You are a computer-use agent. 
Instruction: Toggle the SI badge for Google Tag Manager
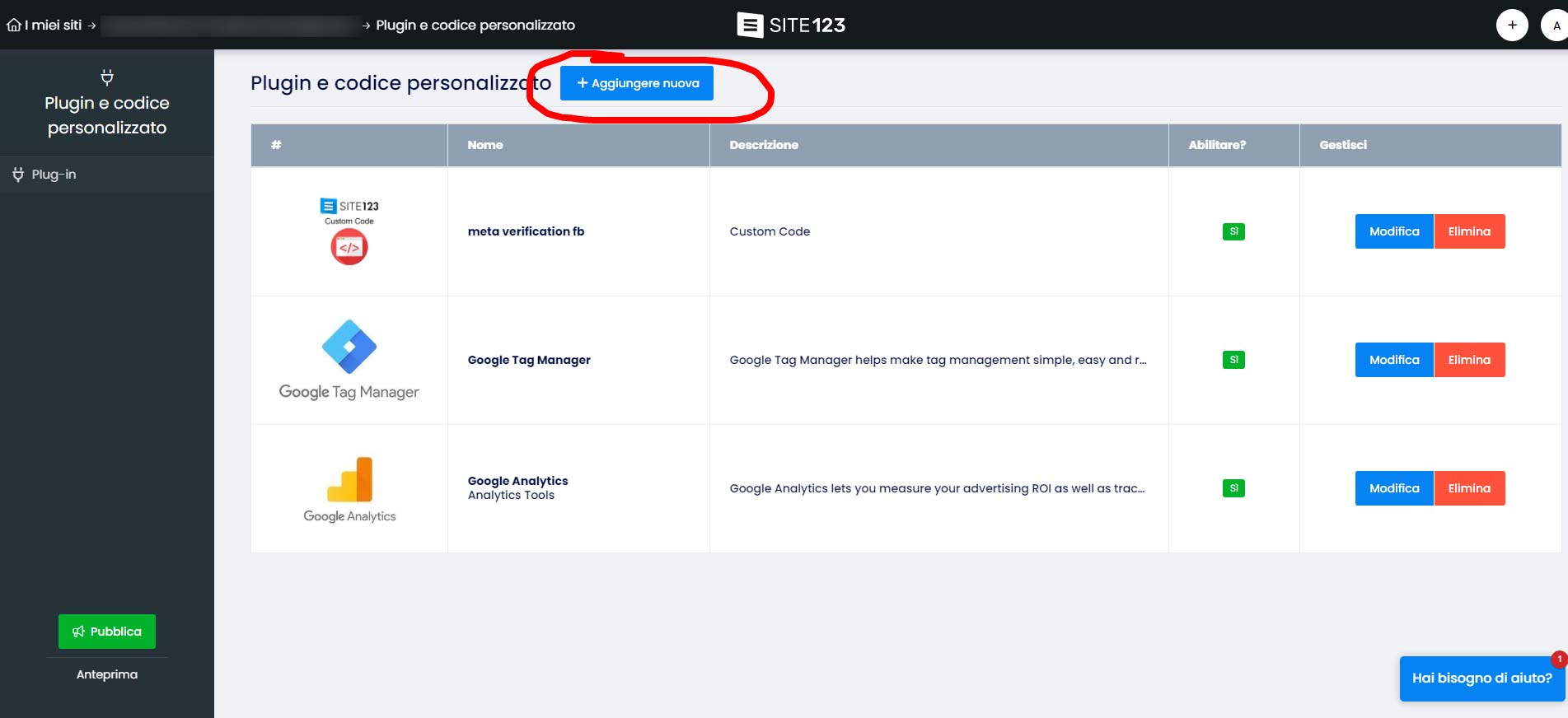pos(1233,360)
